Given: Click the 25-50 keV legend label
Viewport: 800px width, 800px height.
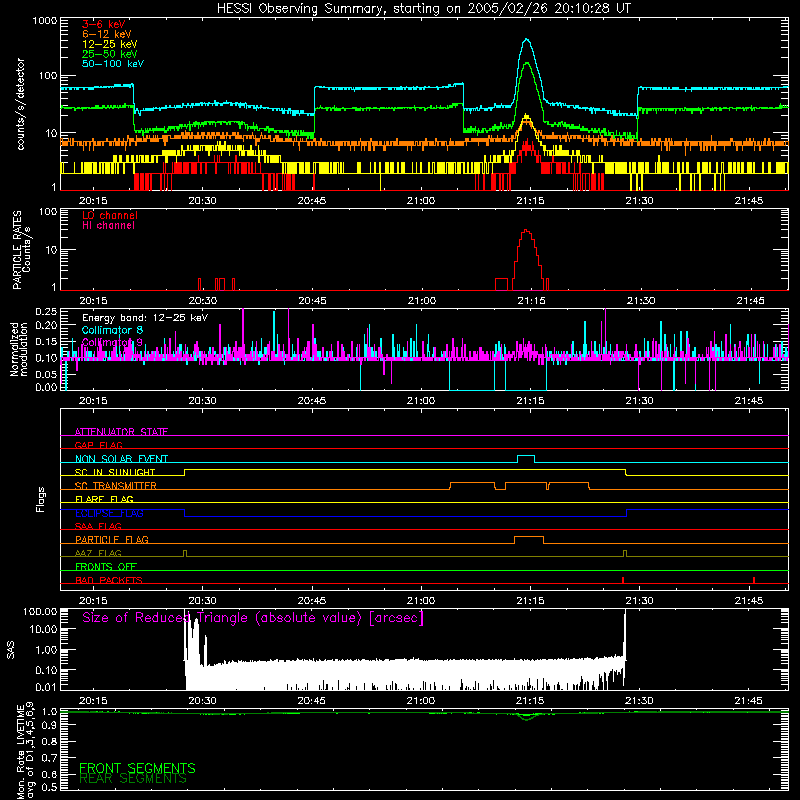Looking at the screenshot, I should [110, 54].
